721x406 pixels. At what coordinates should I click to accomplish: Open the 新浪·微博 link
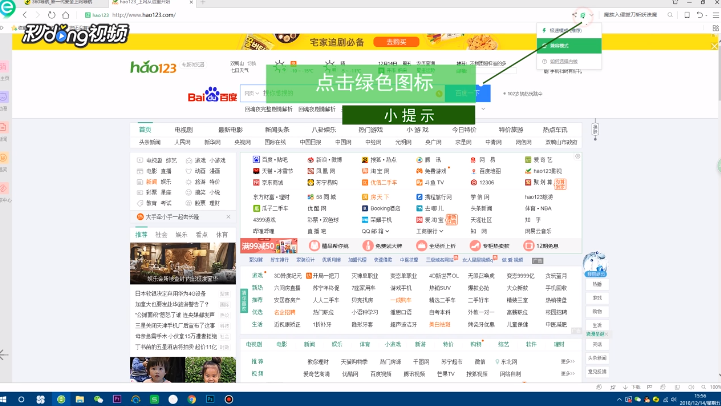[325, 160]
